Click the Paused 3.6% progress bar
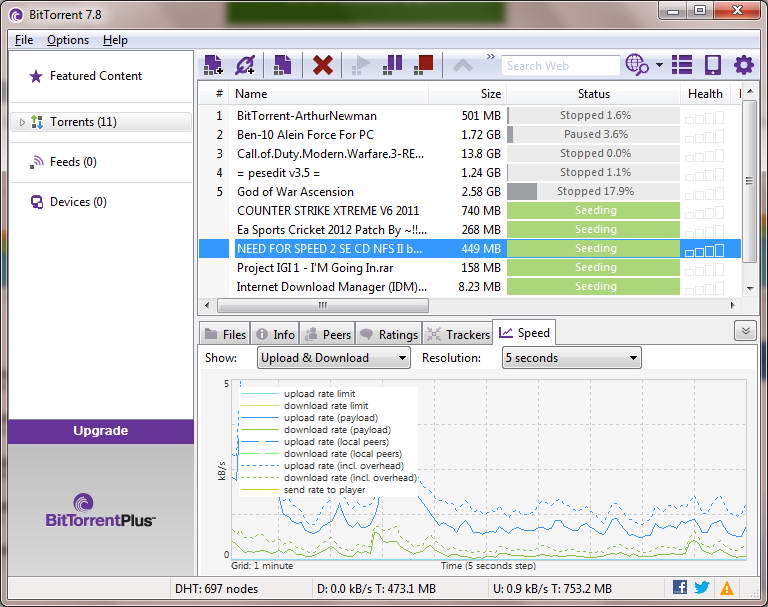Screen dimensions: 768x607 point(594,134)
